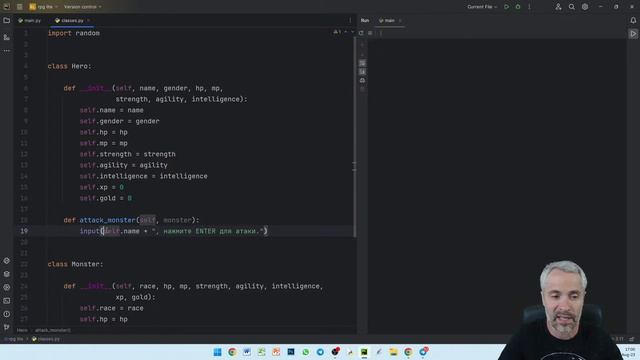The height and width of the screenshot is (360, 640).
Task: Toggle scroll to end in Run console
Action: click(x=362, y=72)
